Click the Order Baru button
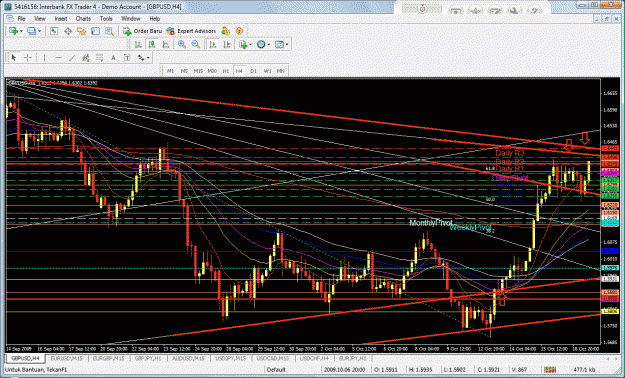Screen dimensions: 625x378 (143, 31)
